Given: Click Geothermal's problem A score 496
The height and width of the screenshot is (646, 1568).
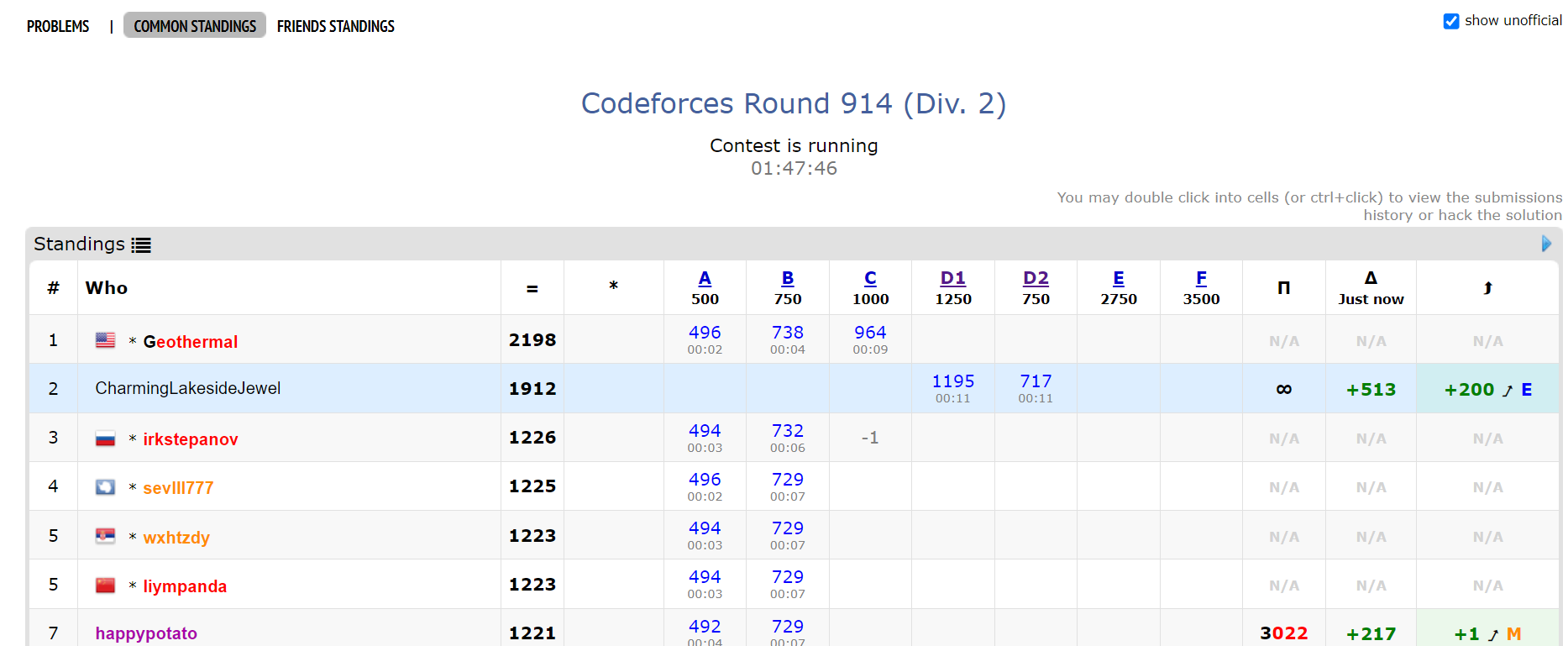Looking at the screenshot, I should (705, 333).
